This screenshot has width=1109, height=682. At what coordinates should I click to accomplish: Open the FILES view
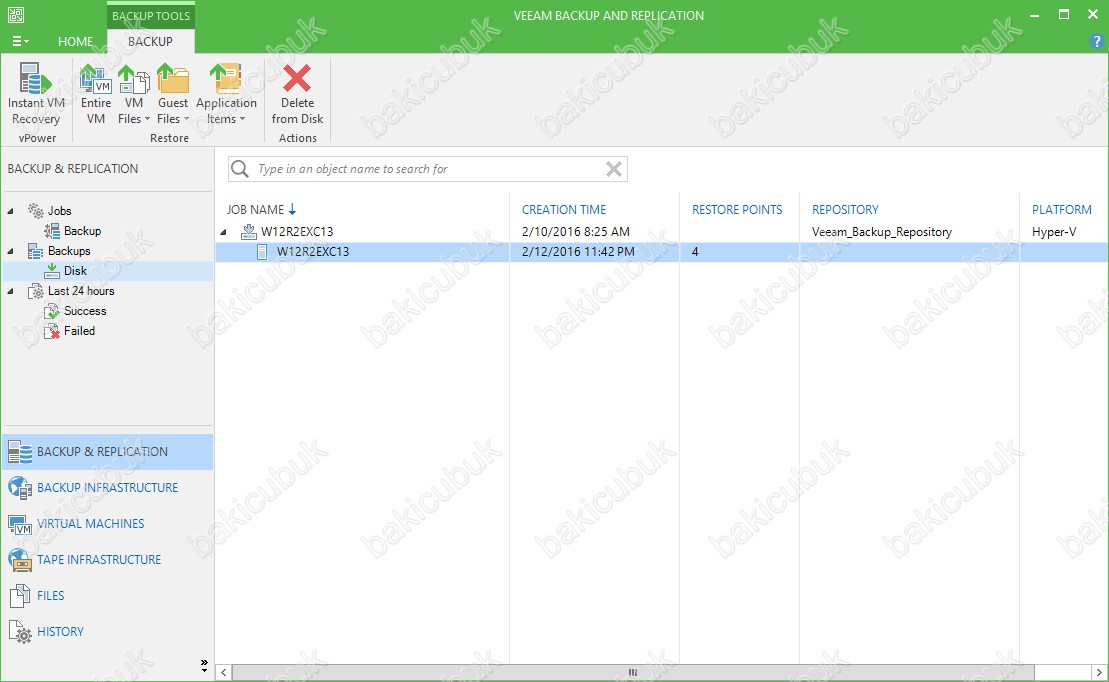click(x=108, y=596)
